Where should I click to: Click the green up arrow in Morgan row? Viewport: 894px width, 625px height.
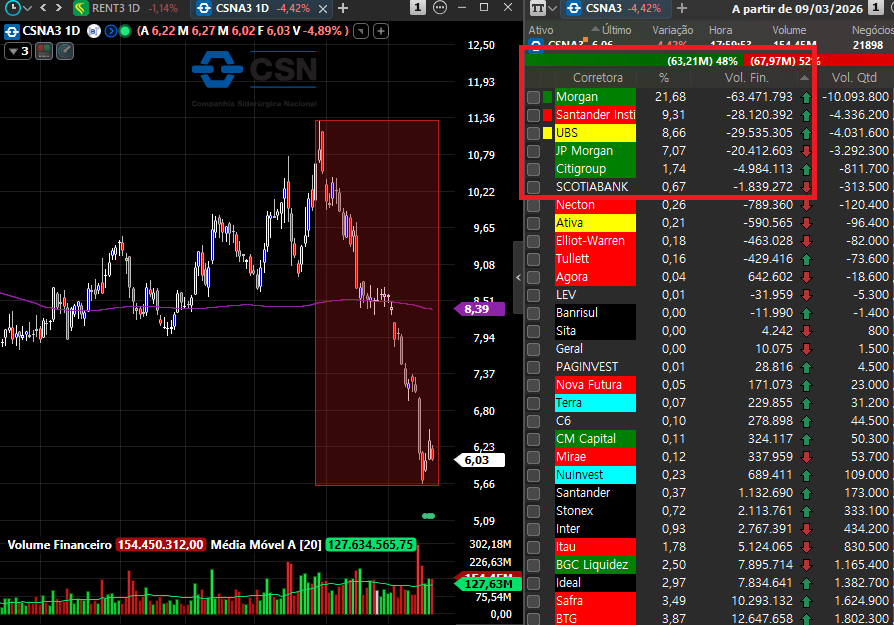806,98
